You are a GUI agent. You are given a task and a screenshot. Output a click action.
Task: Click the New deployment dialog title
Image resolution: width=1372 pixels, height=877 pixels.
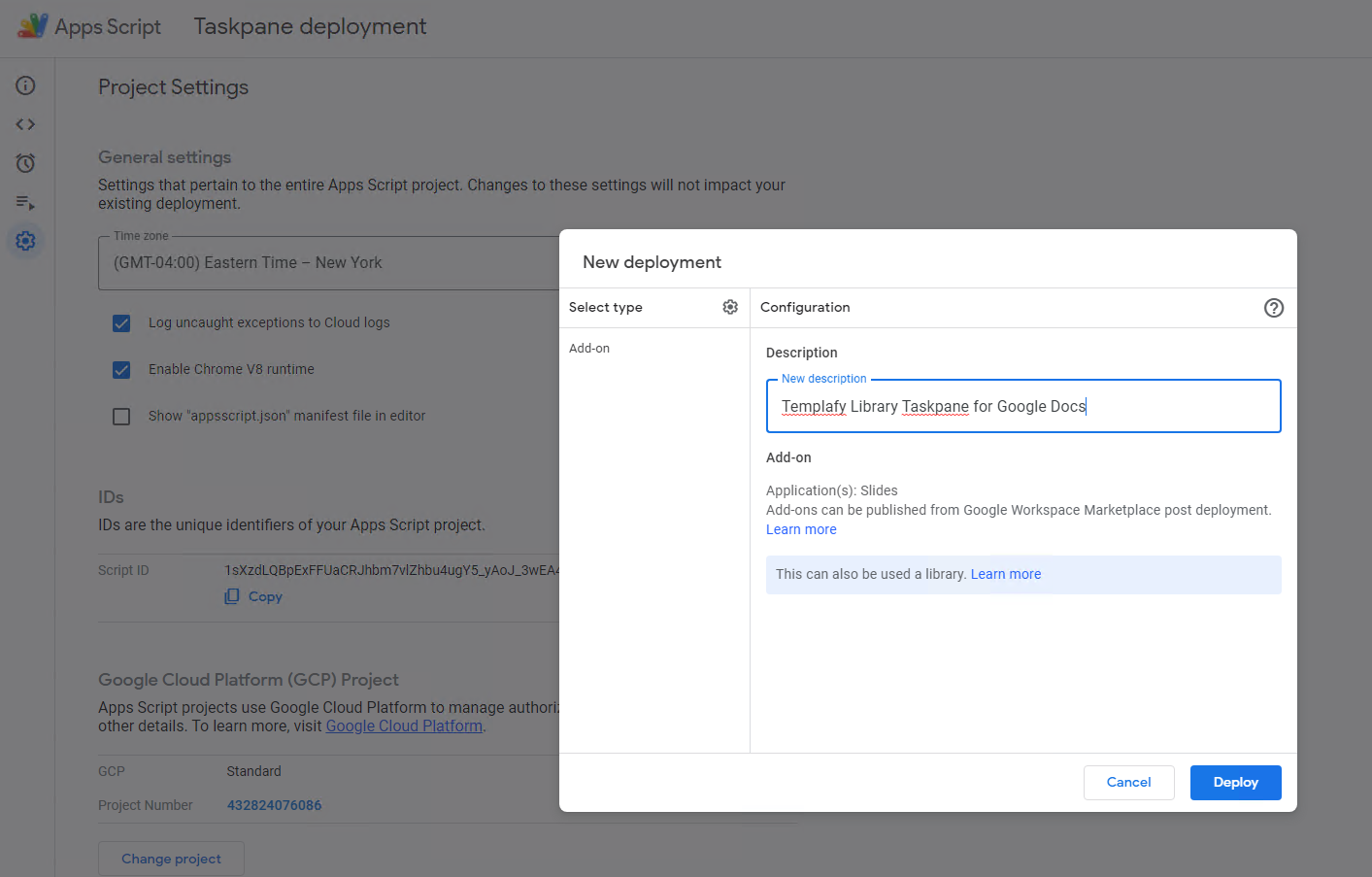652,262
